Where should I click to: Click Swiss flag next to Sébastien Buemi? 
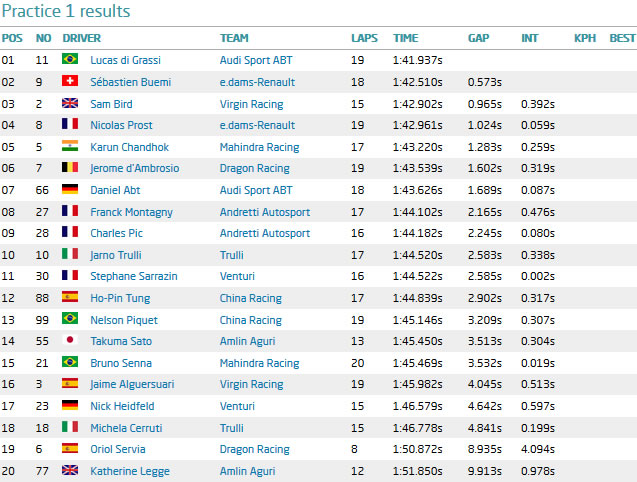point(70,81)
